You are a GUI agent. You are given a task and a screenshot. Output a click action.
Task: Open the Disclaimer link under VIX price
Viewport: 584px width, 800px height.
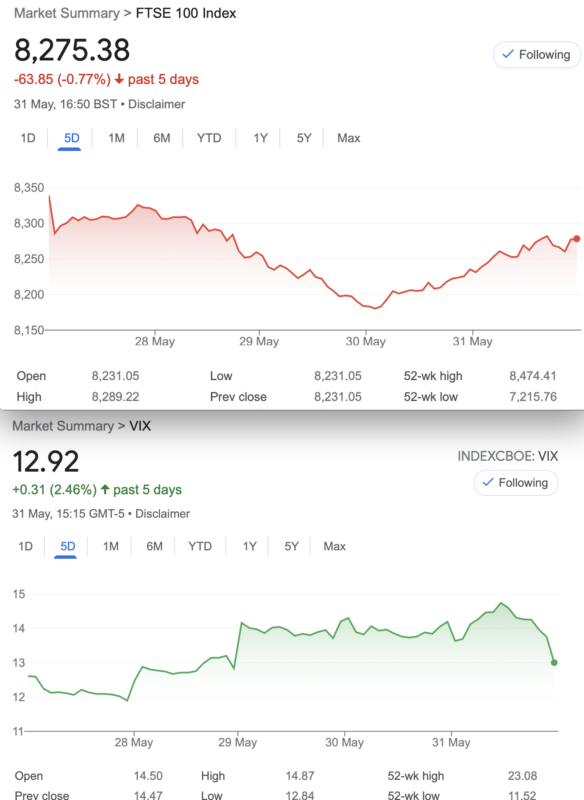162,514
